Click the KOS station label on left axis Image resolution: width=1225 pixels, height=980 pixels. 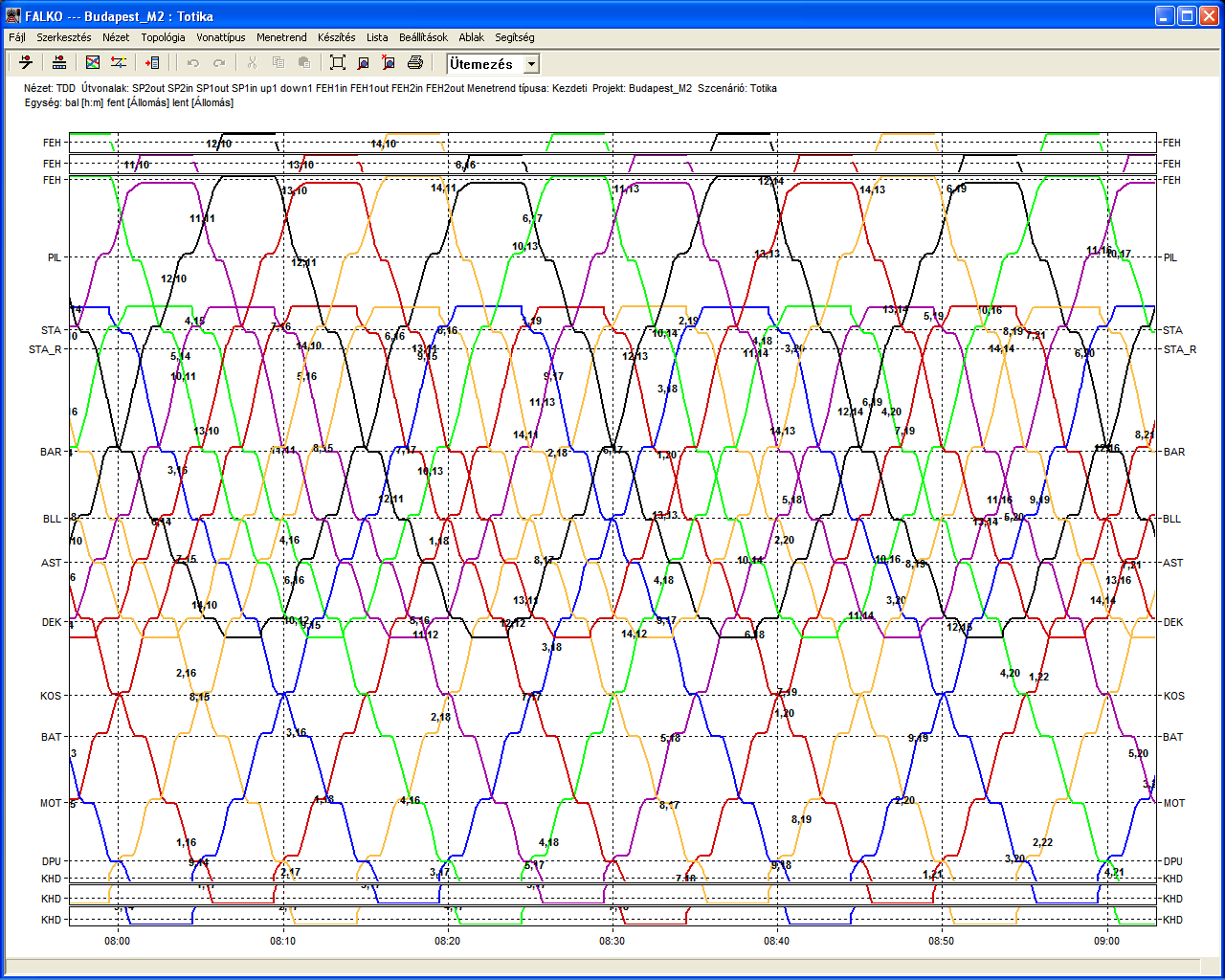51,696
